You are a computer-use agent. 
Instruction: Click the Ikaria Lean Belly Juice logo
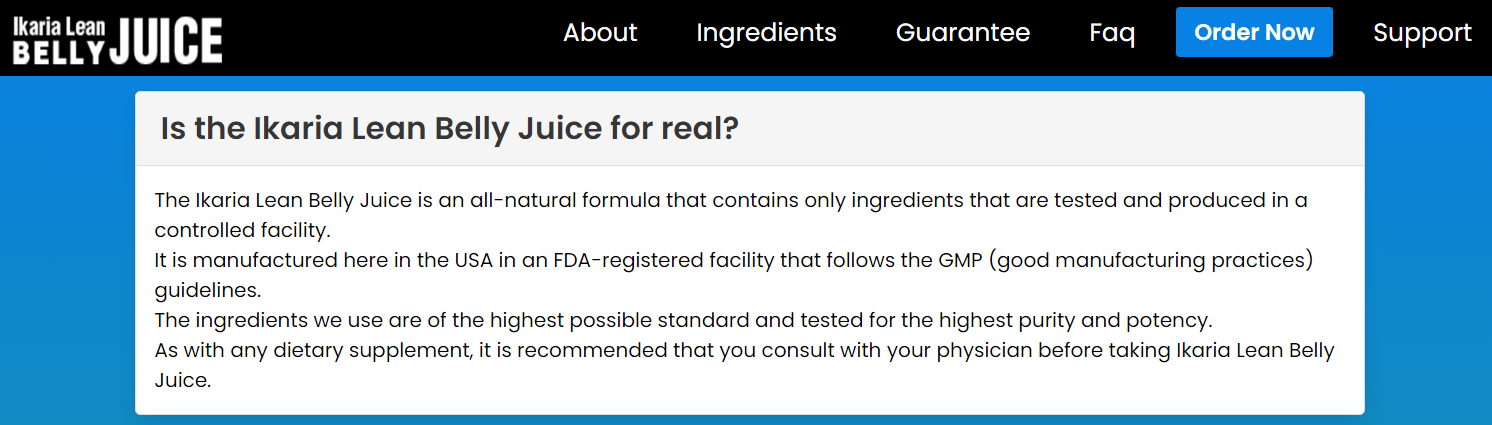[x=118, y=40]
